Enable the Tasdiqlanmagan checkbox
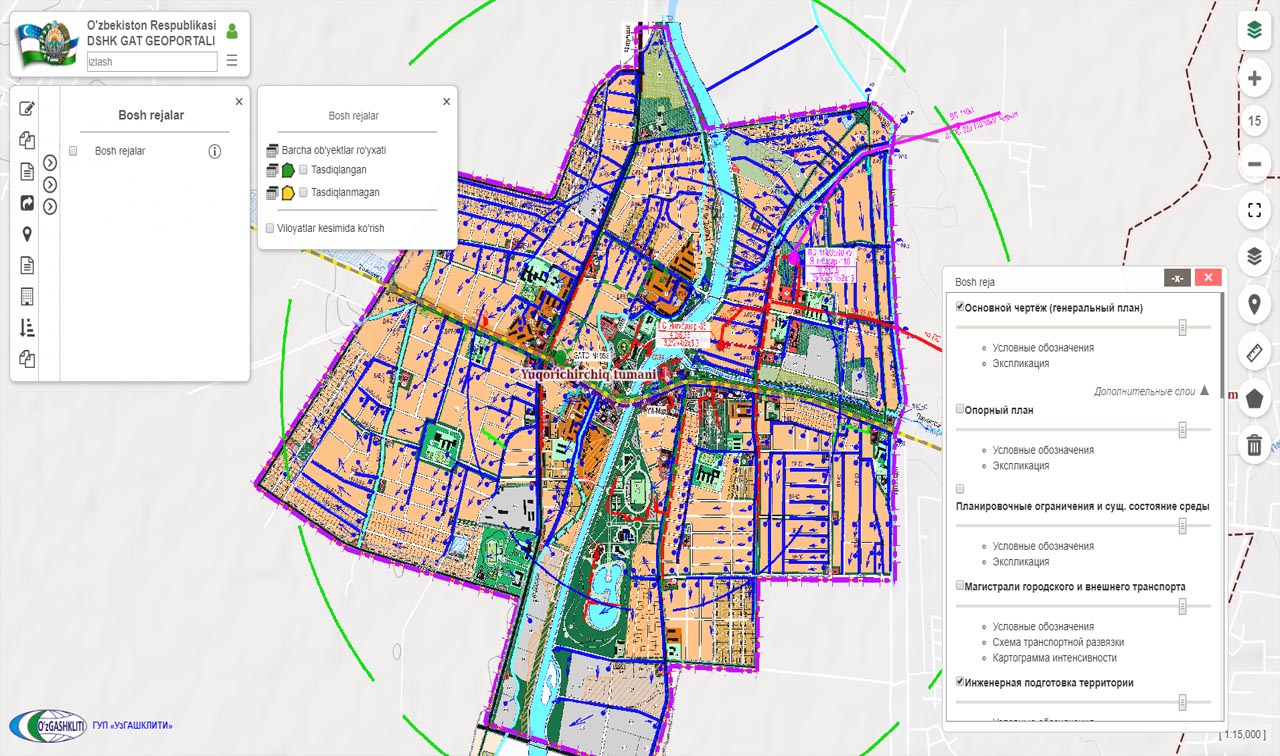Screen dimensions: 1280x756 pyautogui.click(x=303, y=193)
